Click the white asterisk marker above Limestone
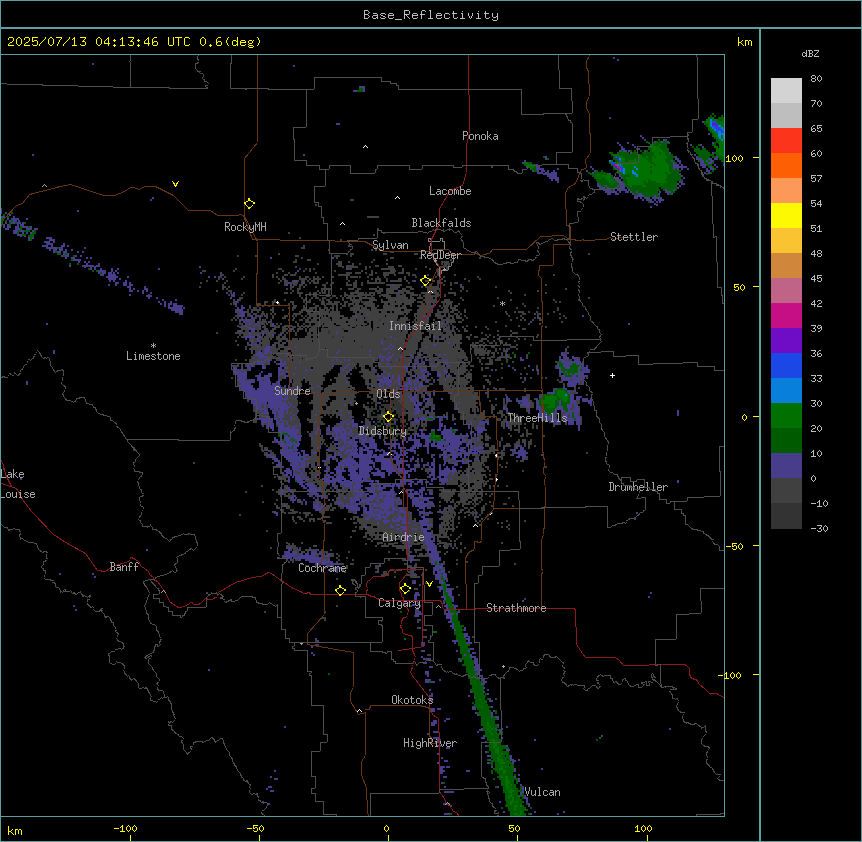The image size is (862, 842). point(153,346)
